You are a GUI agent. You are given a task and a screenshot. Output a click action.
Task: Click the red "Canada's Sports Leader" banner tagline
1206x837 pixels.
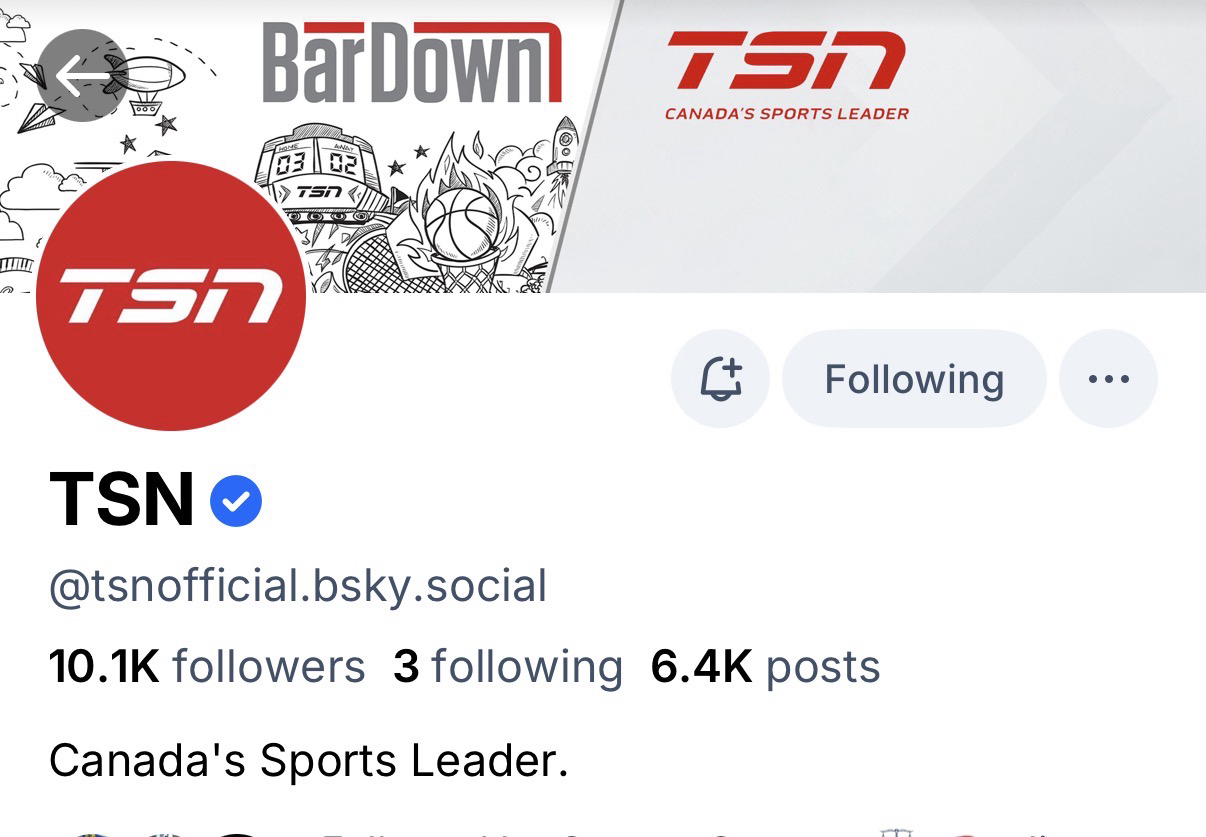coord(787,114)
